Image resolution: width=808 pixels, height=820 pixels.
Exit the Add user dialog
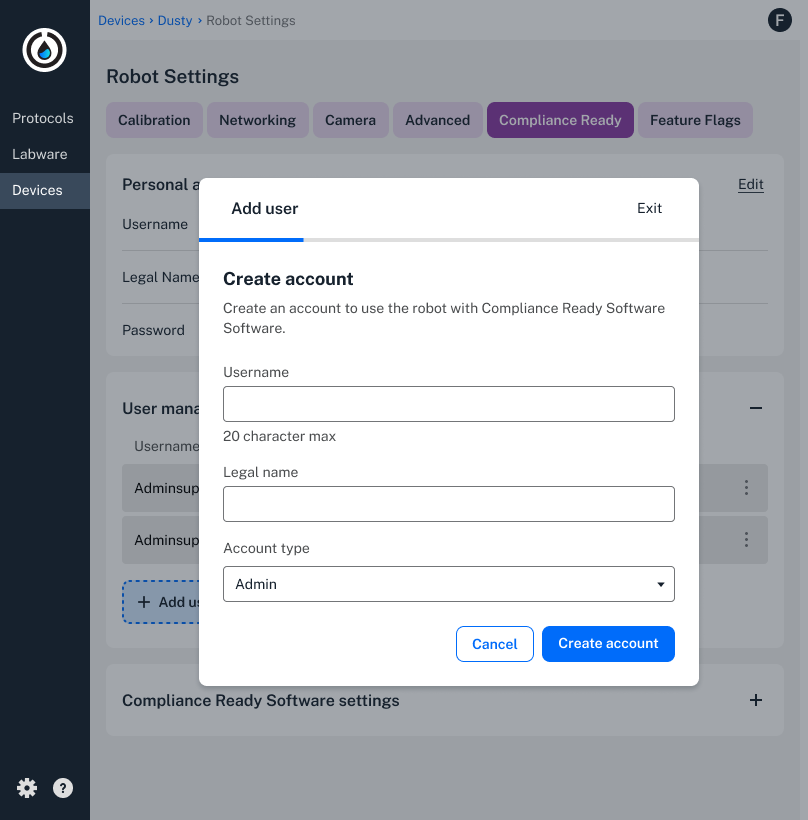click(x=649, y=208)
